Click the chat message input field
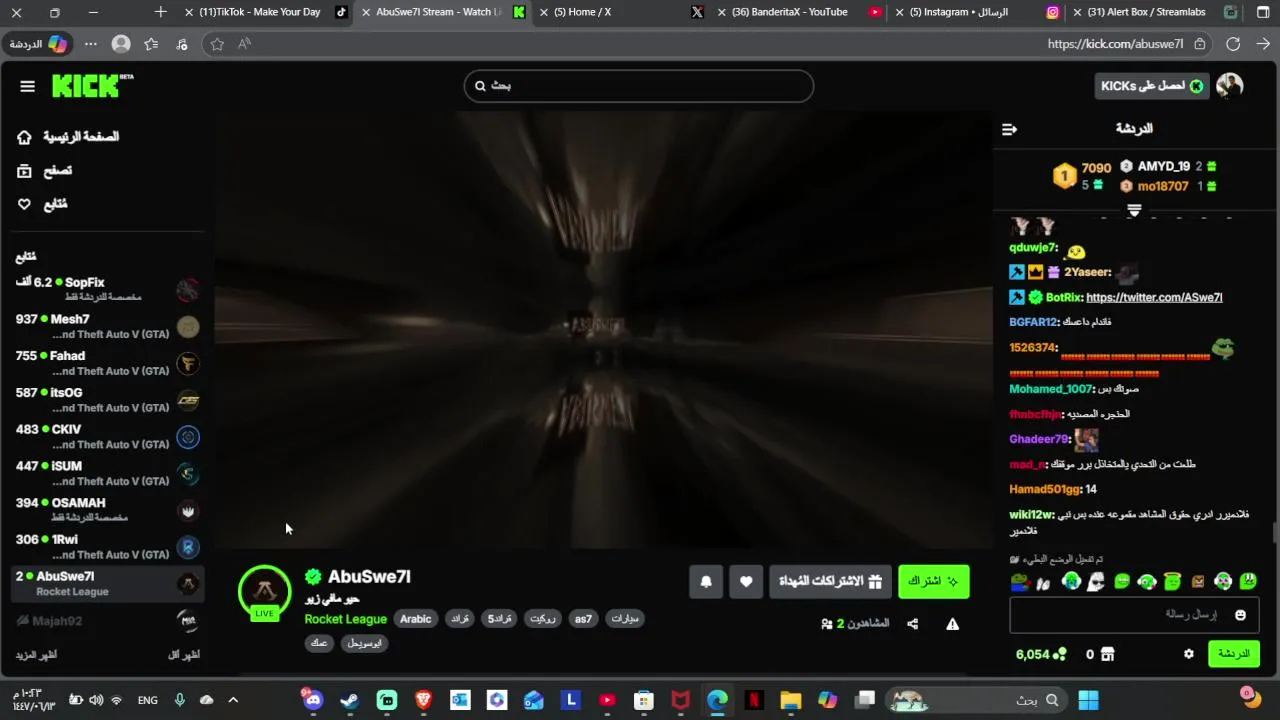 [1134, 615]
